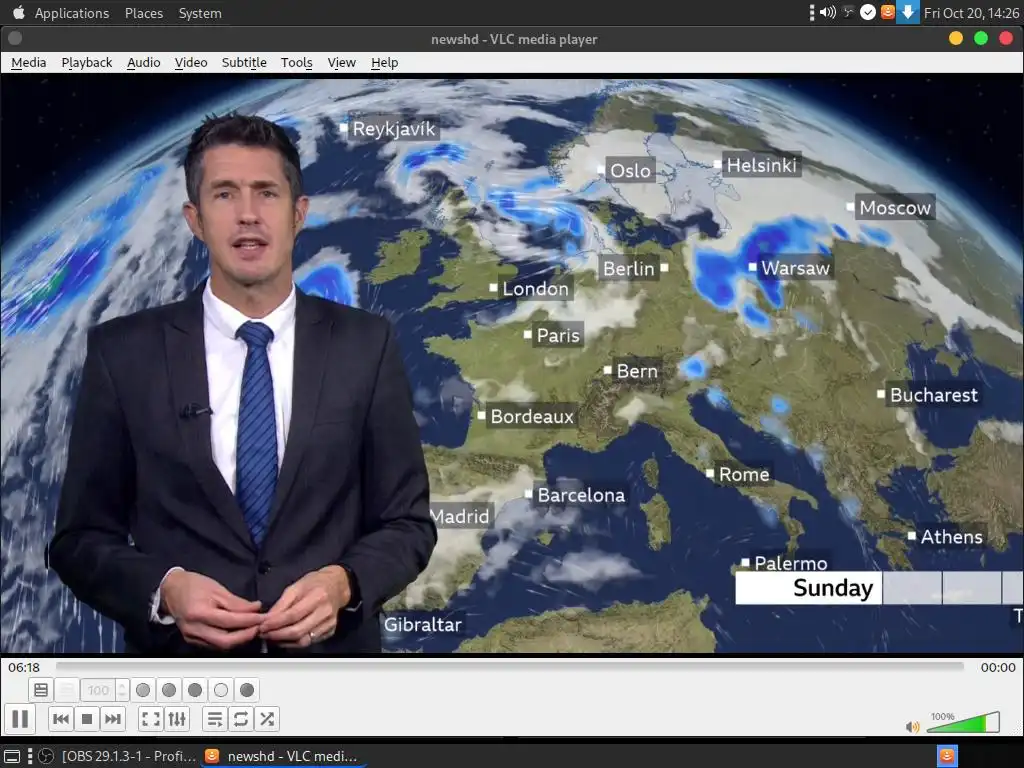Screen dimensions: 1024x768
Task: Pause the video playback
Action: tap(20, 719)
